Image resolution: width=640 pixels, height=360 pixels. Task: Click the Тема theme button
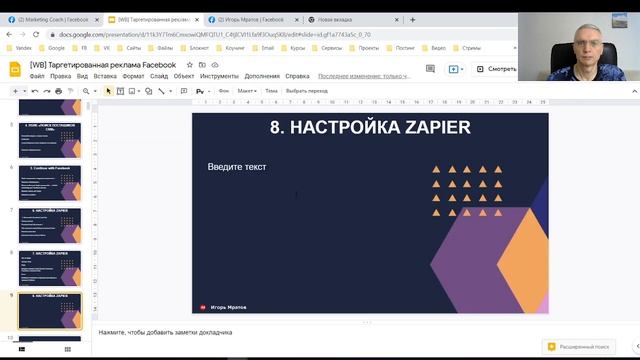click(x=271, y=91)
